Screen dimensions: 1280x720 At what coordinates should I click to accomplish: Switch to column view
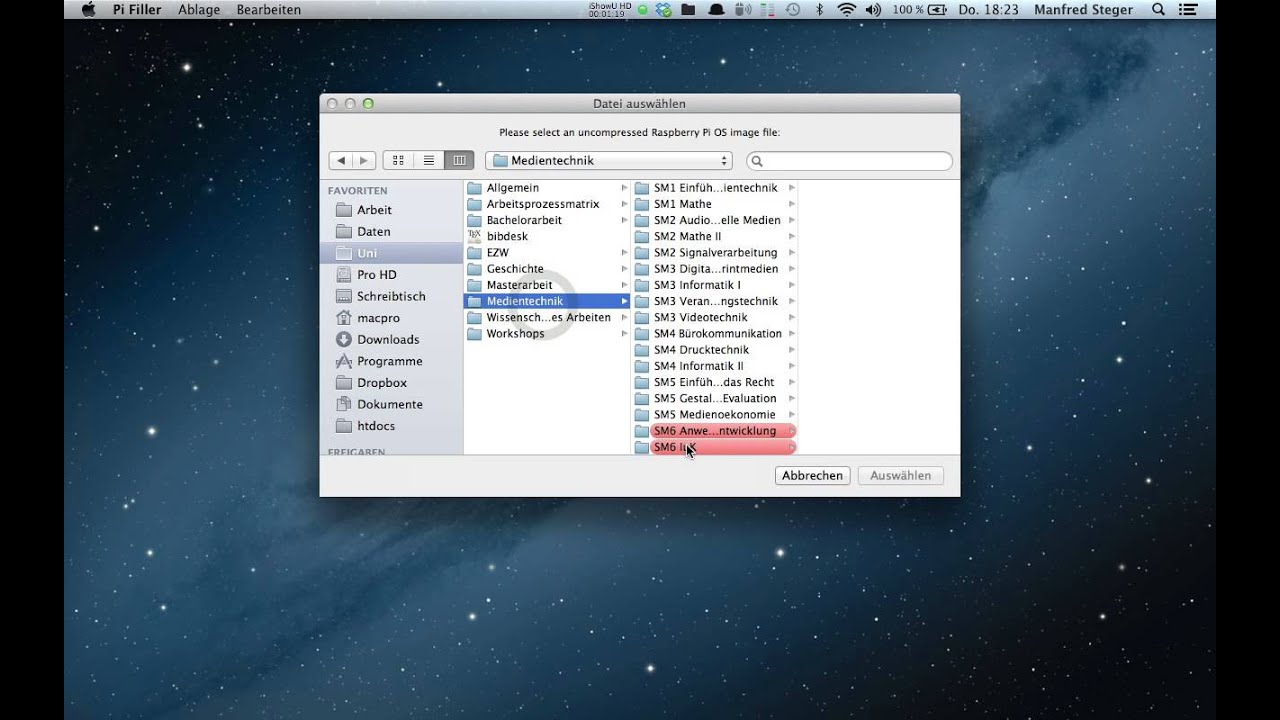459,160
